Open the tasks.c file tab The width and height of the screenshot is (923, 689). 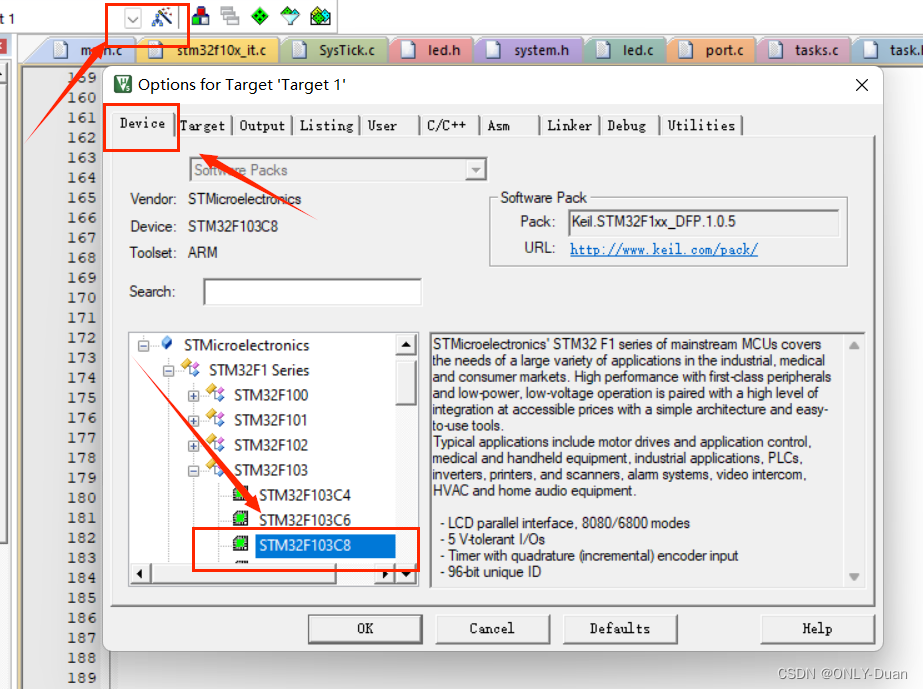click(804, 51)
